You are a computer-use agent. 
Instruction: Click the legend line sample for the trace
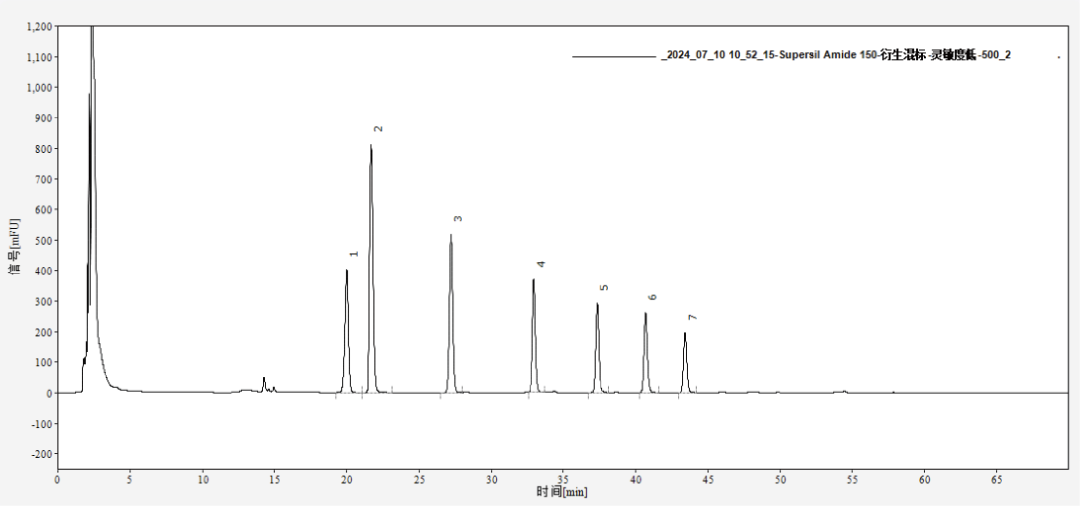tap(613, 56)
